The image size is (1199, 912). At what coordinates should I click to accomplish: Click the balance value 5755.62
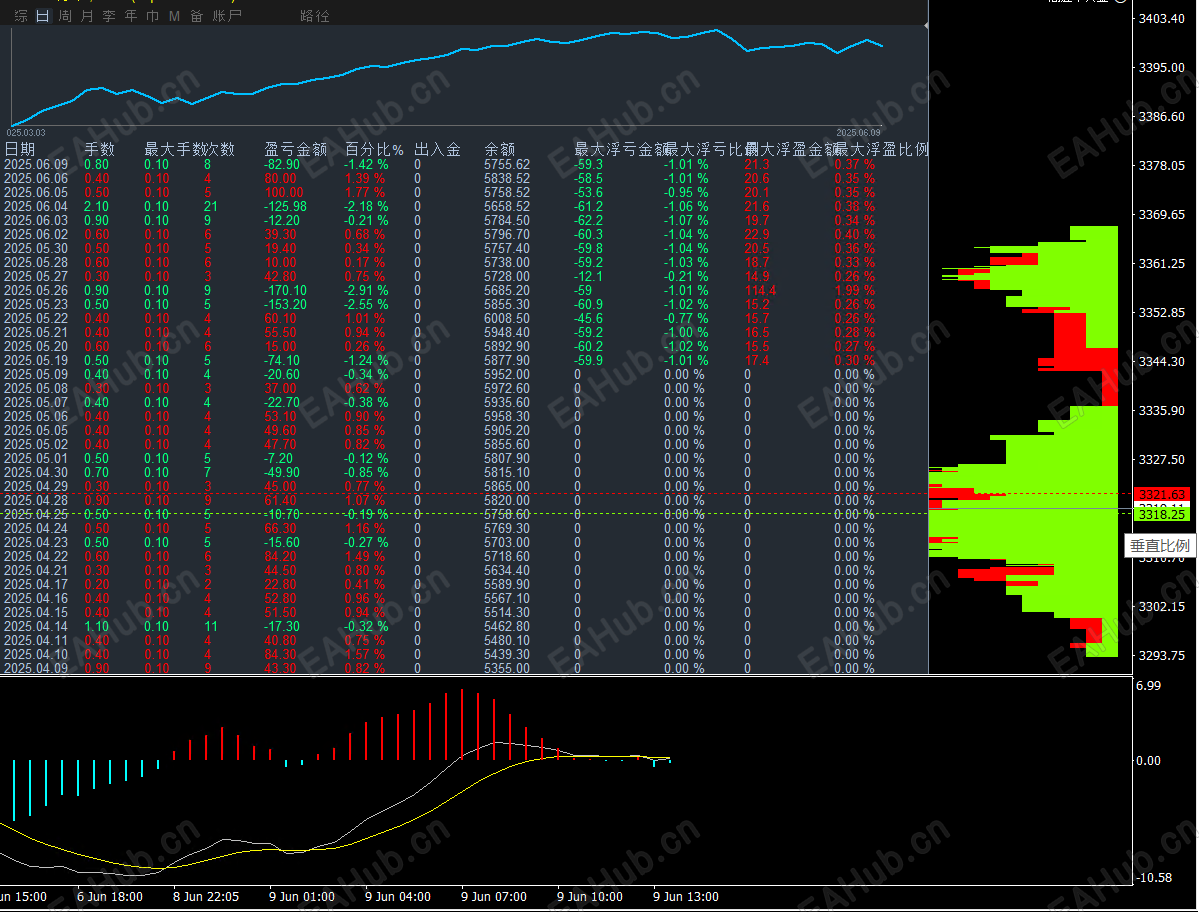click(507, 164)
